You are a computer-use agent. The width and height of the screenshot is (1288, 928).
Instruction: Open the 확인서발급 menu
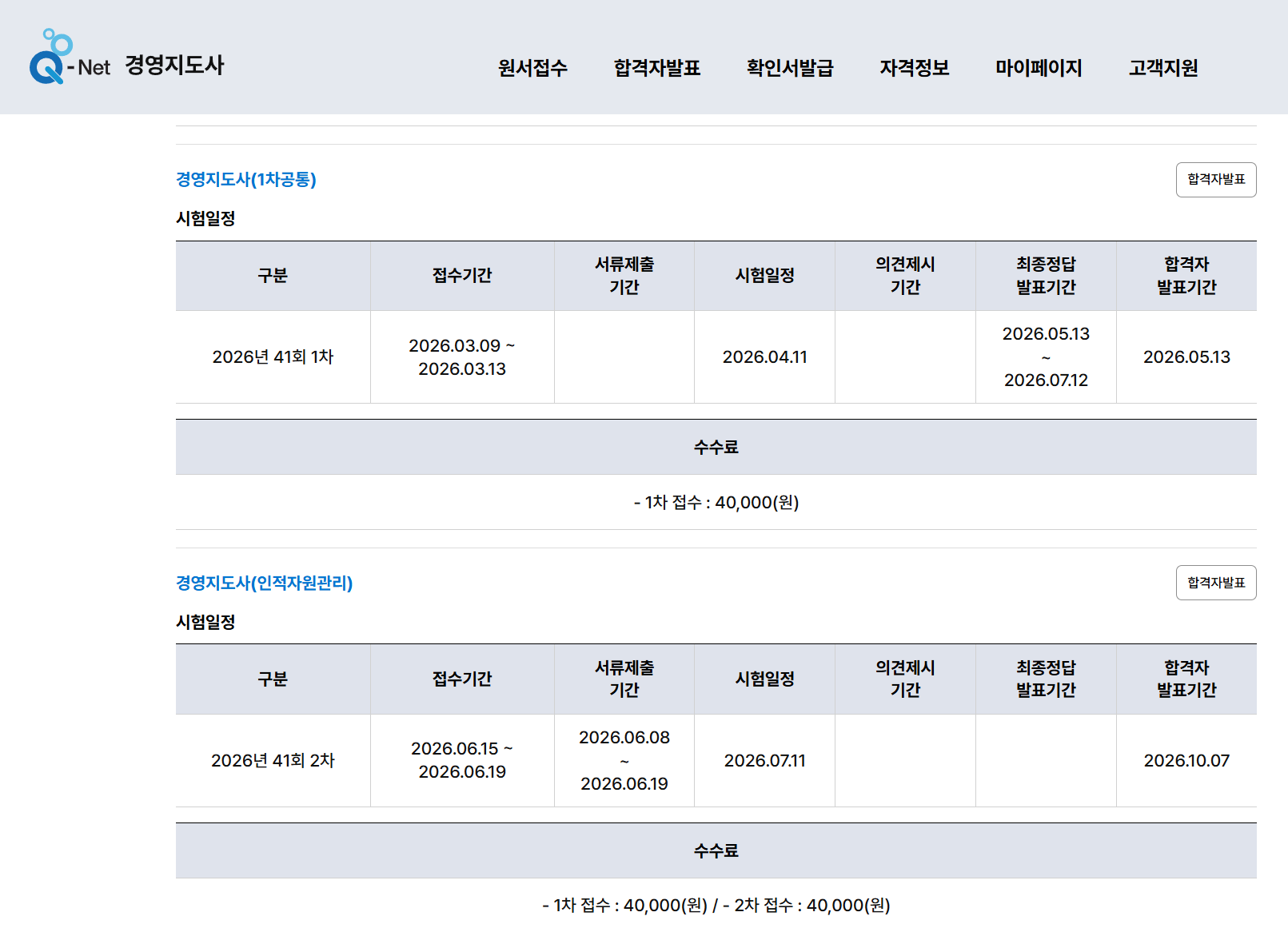tap(788, 68)
